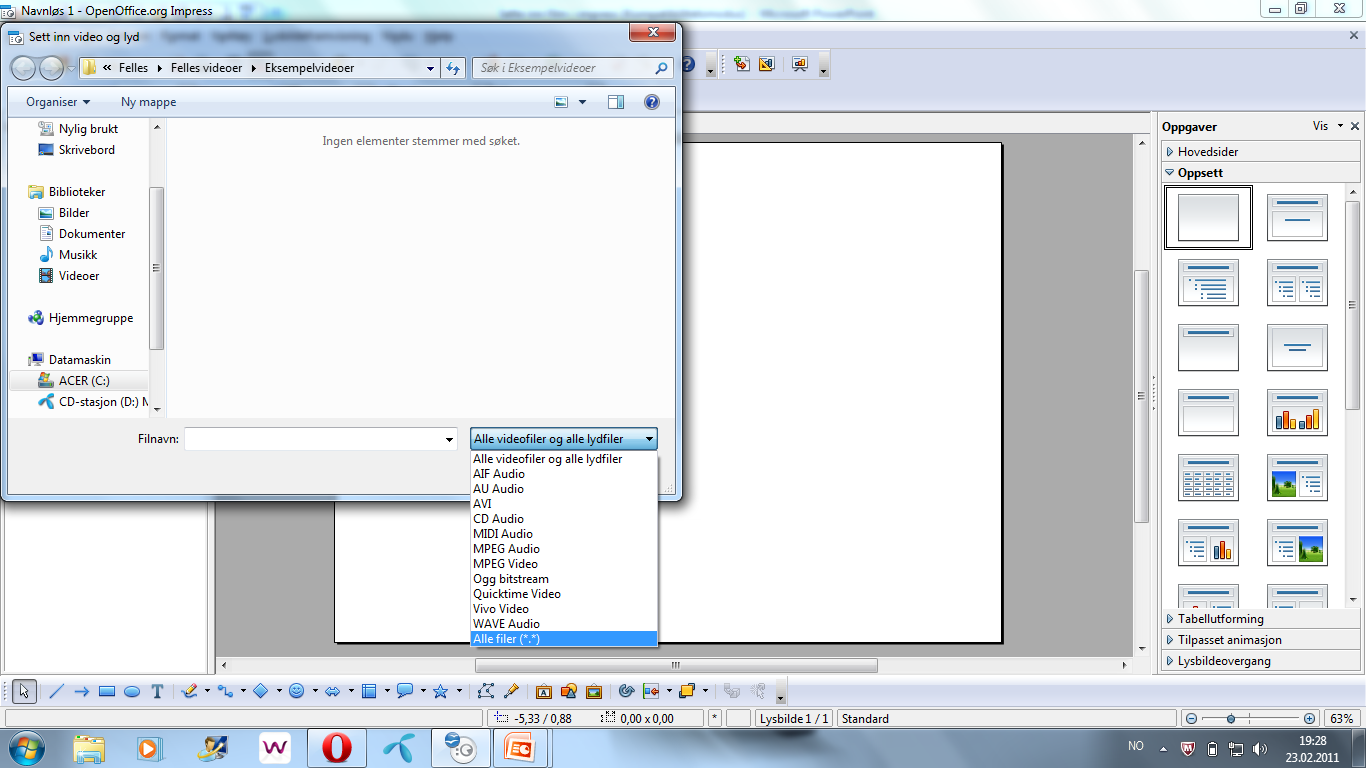Image resolution: width=1366 pixels, height=768 pixels.
Task: Start the Slide Show icon
Action: [x=800, y=65]
